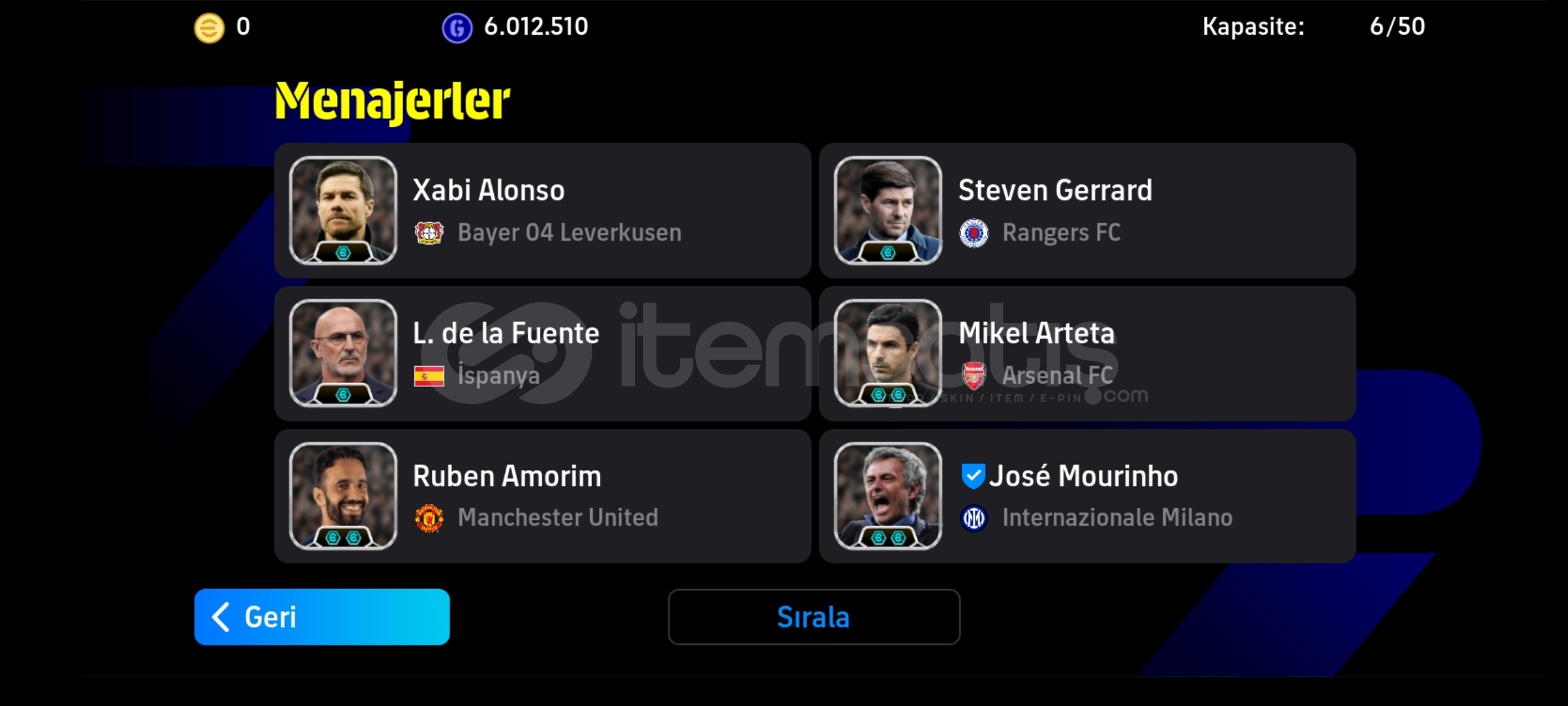Click the blue GP currency icon

(x=457, y=28)
